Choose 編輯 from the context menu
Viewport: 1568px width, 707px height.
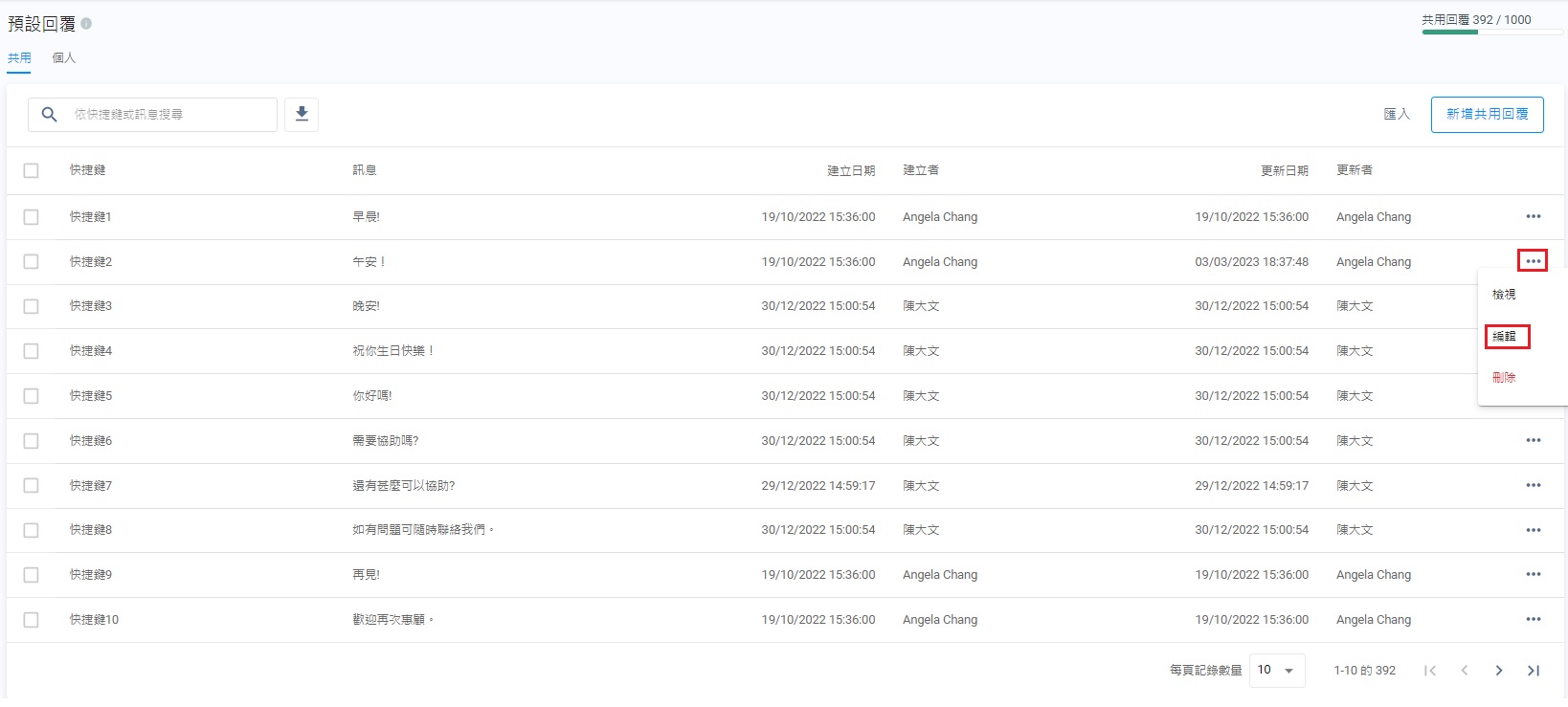[x=1506, y=337]
